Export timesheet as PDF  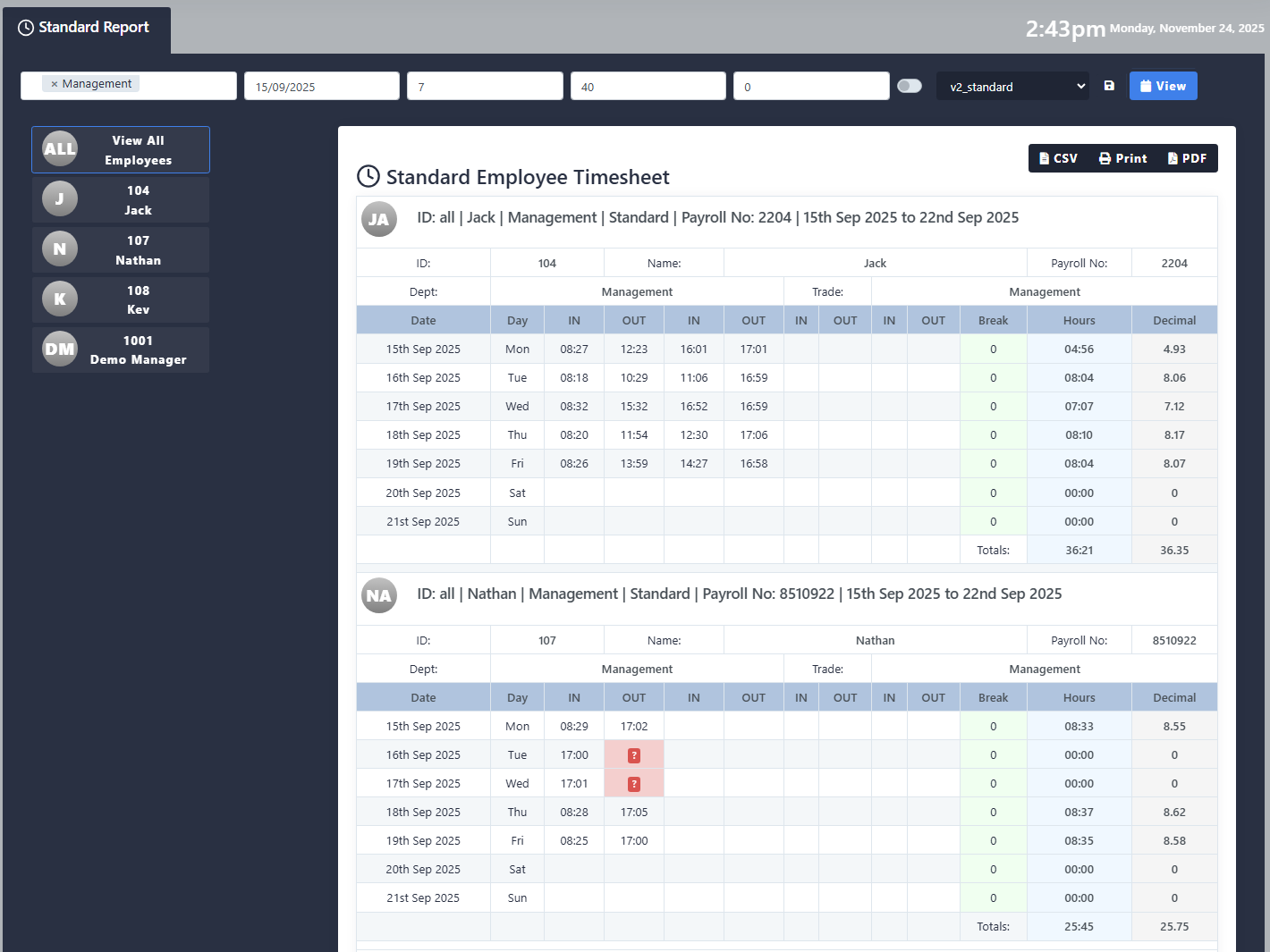coord(1188,158)
